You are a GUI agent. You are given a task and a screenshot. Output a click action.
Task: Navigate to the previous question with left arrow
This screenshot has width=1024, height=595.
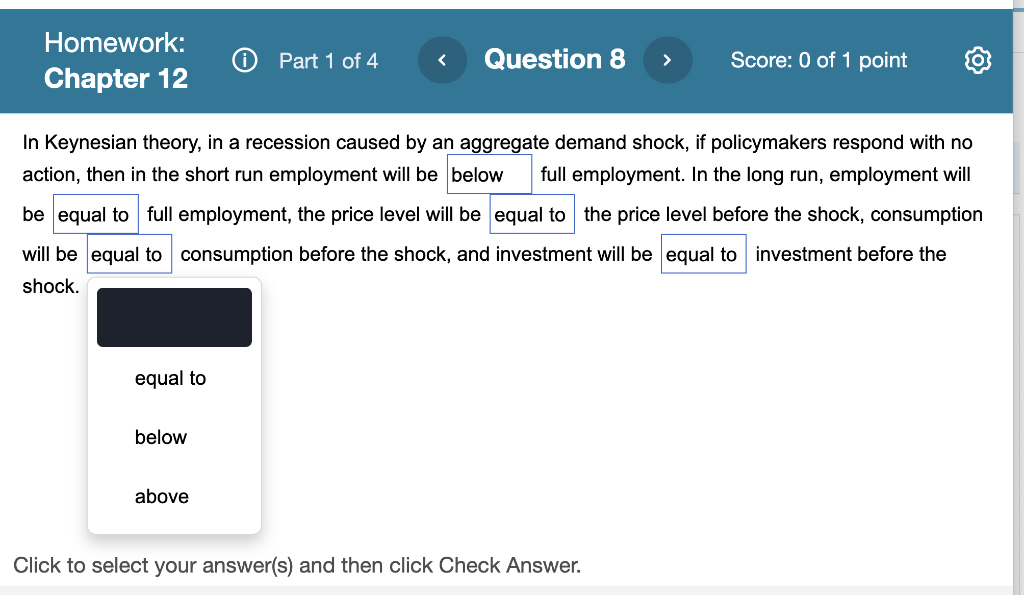coord(442,60)
